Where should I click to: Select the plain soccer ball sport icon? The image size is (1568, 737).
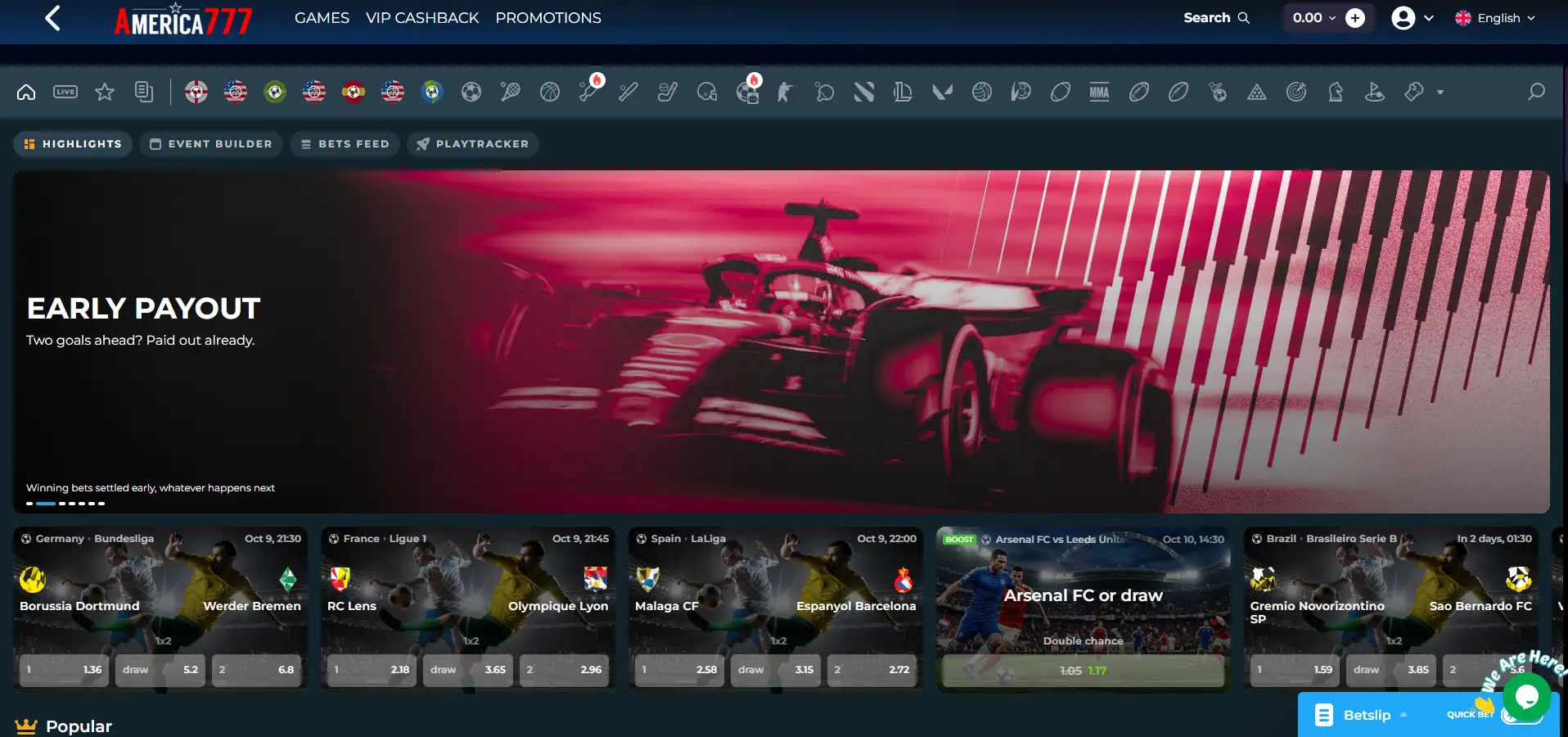click(x=471, y=92)
